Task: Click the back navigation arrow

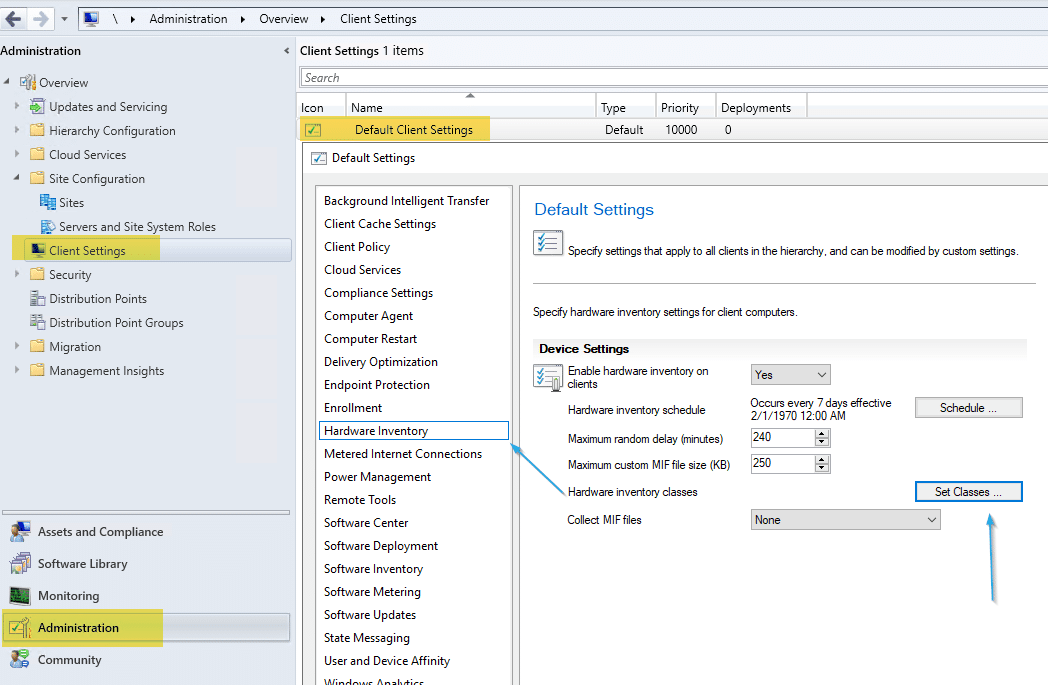Action: (x=13, y=18)
